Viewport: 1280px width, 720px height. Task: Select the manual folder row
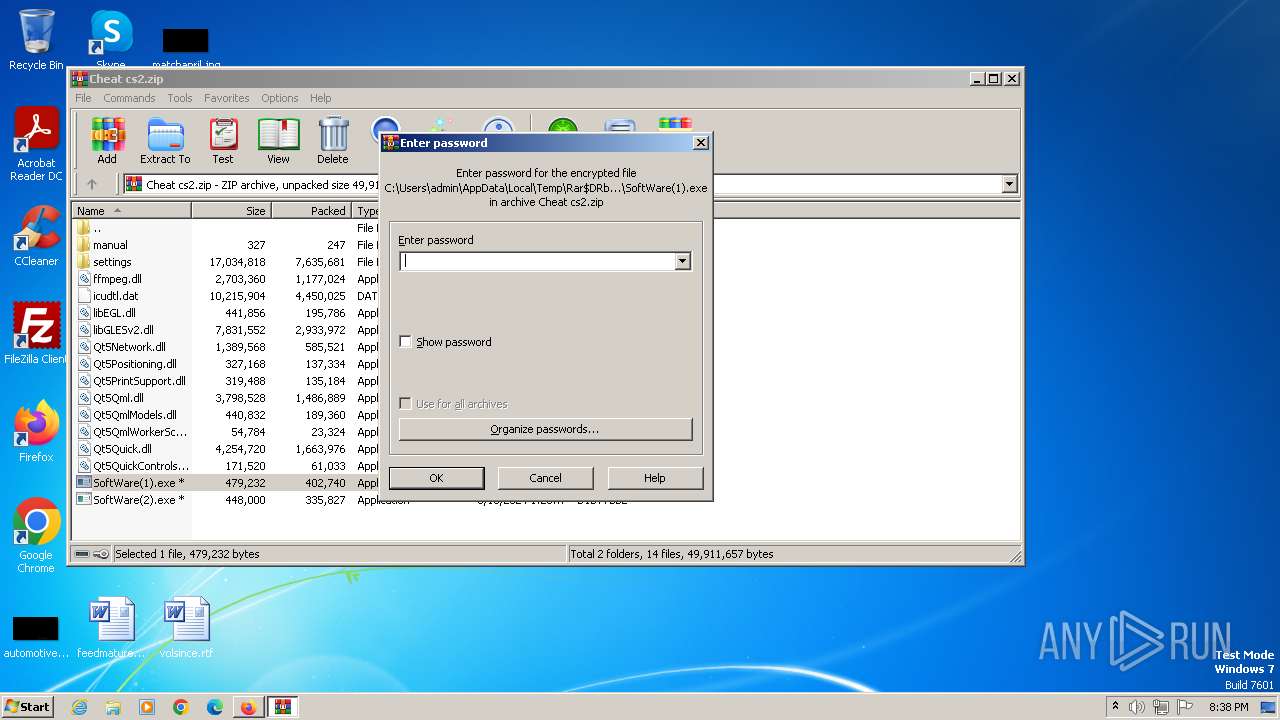click(x=110, y=245)
